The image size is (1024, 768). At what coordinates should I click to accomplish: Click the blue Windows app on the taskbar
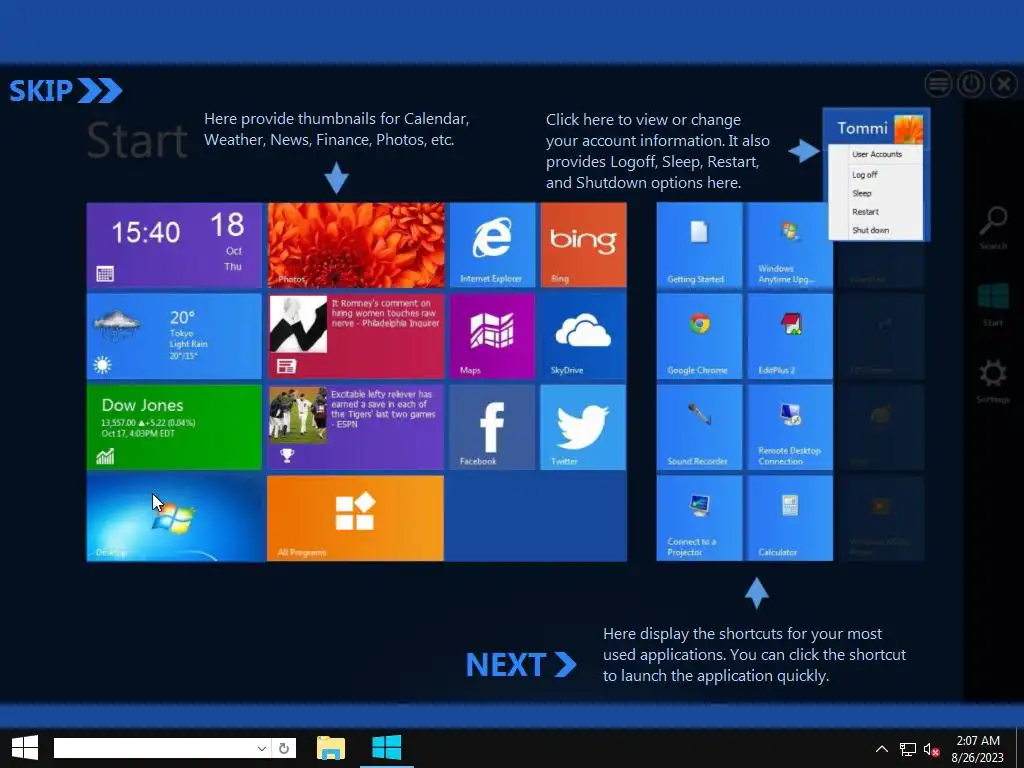coord(387,748)
